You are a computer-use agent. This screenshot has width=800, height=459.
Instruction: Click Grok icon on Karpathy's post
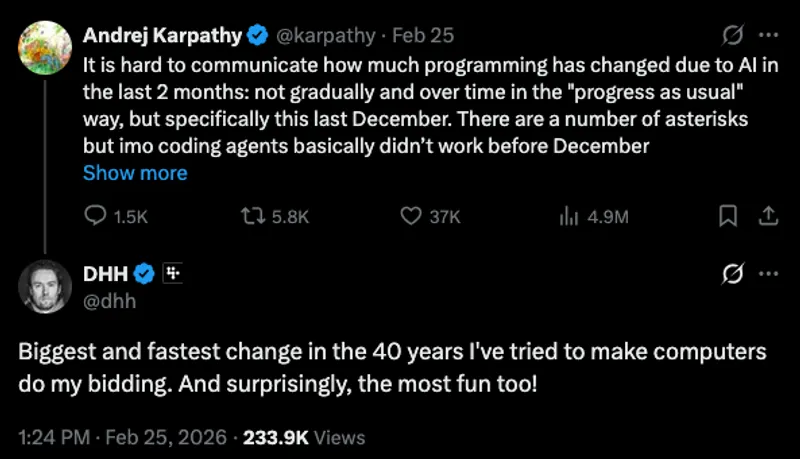point(731,35)
